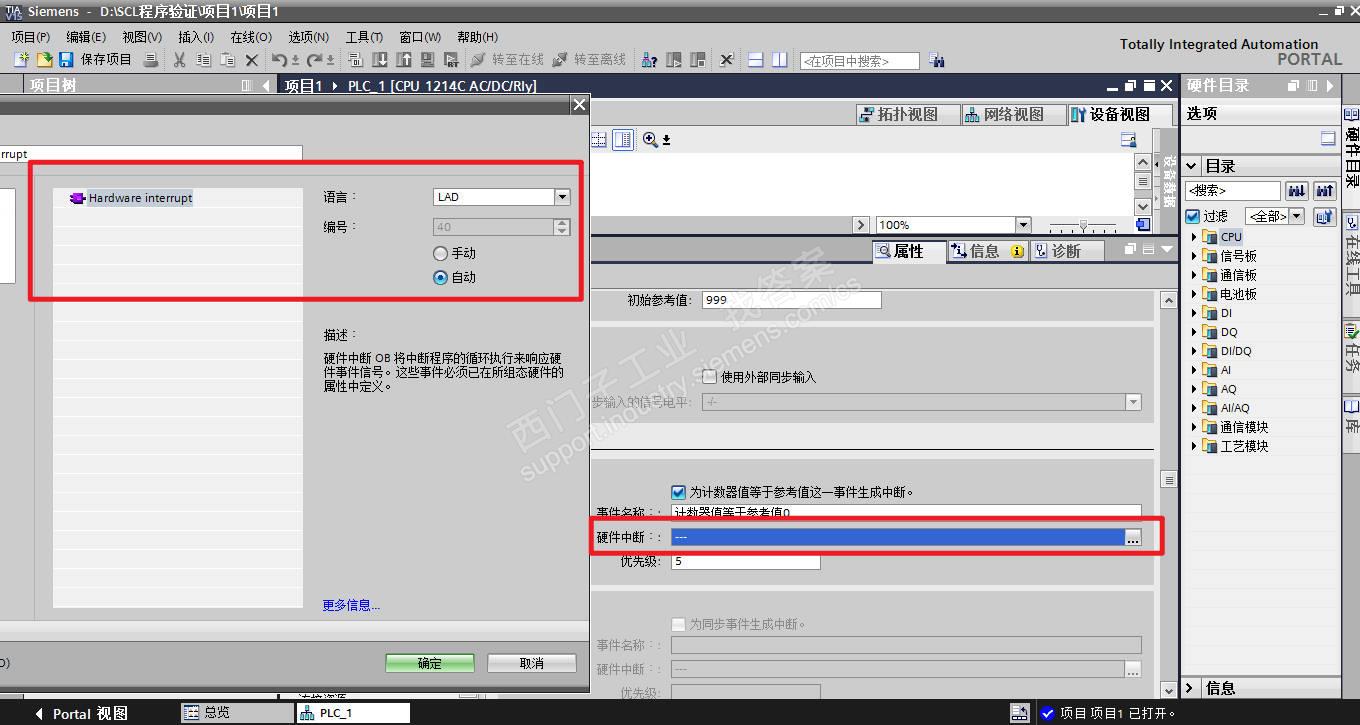
Task: Click the split editor horizontally icon
Action: pyautogui.click(x=756, y=60)
